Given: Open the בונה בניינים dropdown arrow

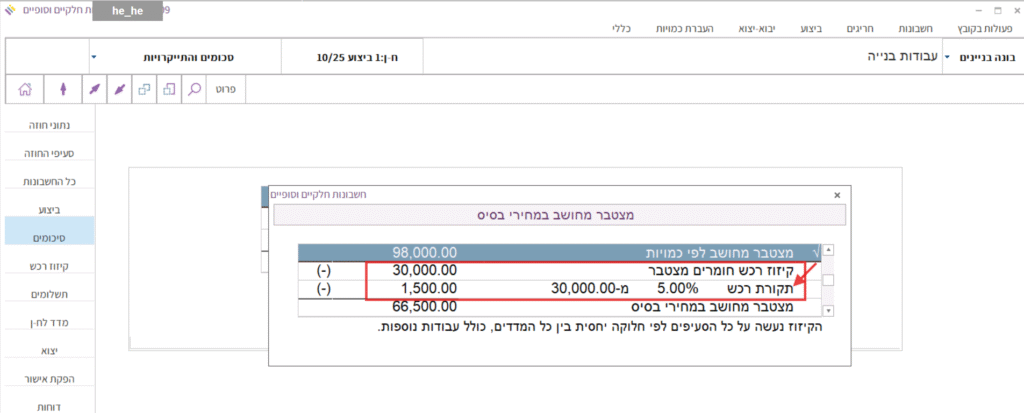Looking at the screenshot, I should 947,57.
